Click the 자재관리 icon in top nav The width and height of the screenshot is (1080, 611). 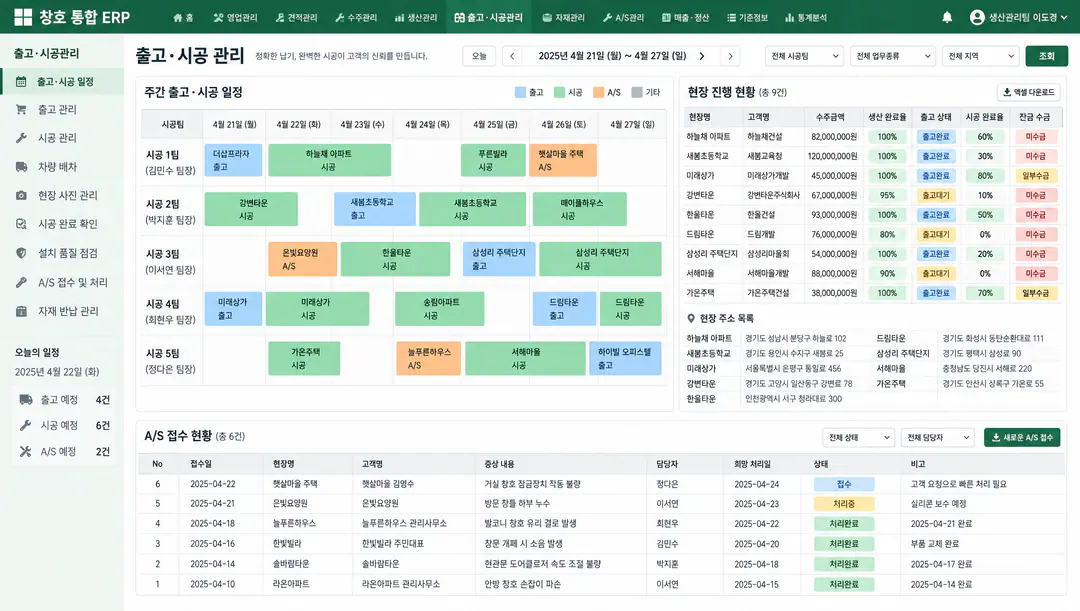click(547, 18)
